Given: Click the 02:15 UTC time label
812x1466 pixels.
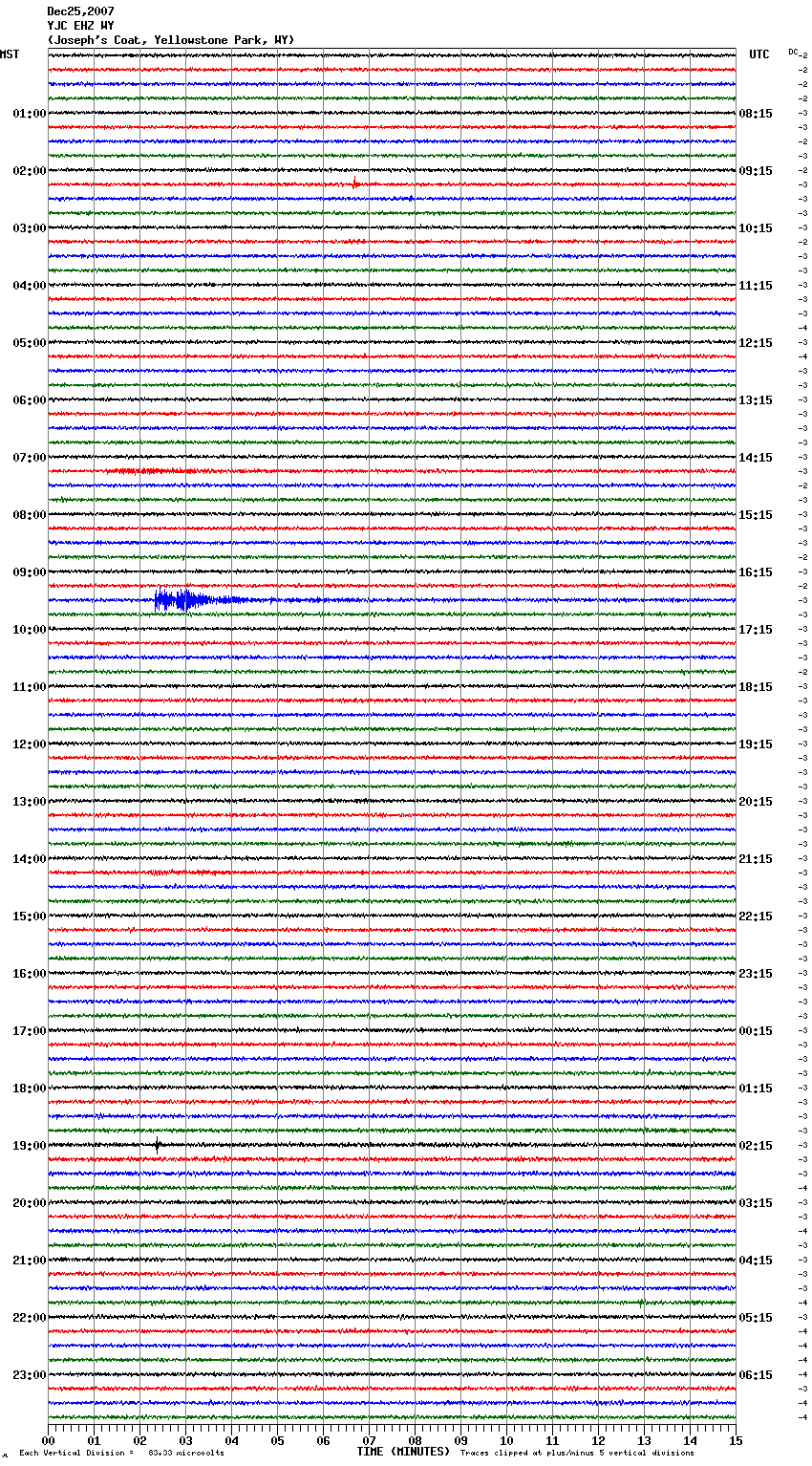Looking at the screenshot, I should pyautogui.click(x=756, y=1146).
